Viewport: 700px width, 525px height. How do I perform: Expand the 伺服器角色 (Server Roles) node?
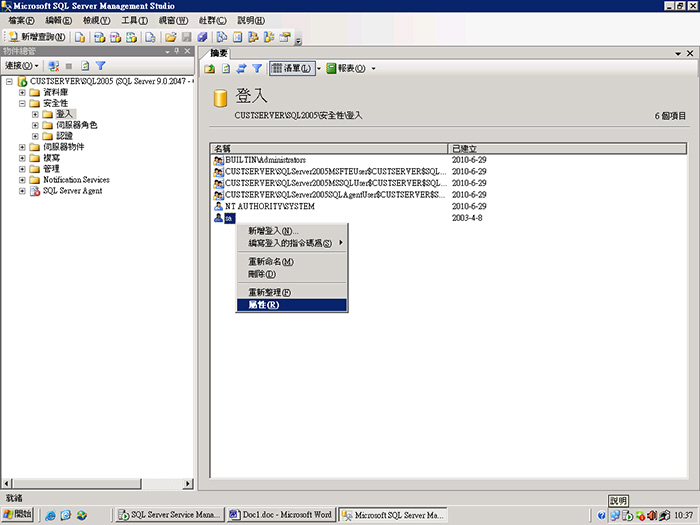tap(35, 125)
